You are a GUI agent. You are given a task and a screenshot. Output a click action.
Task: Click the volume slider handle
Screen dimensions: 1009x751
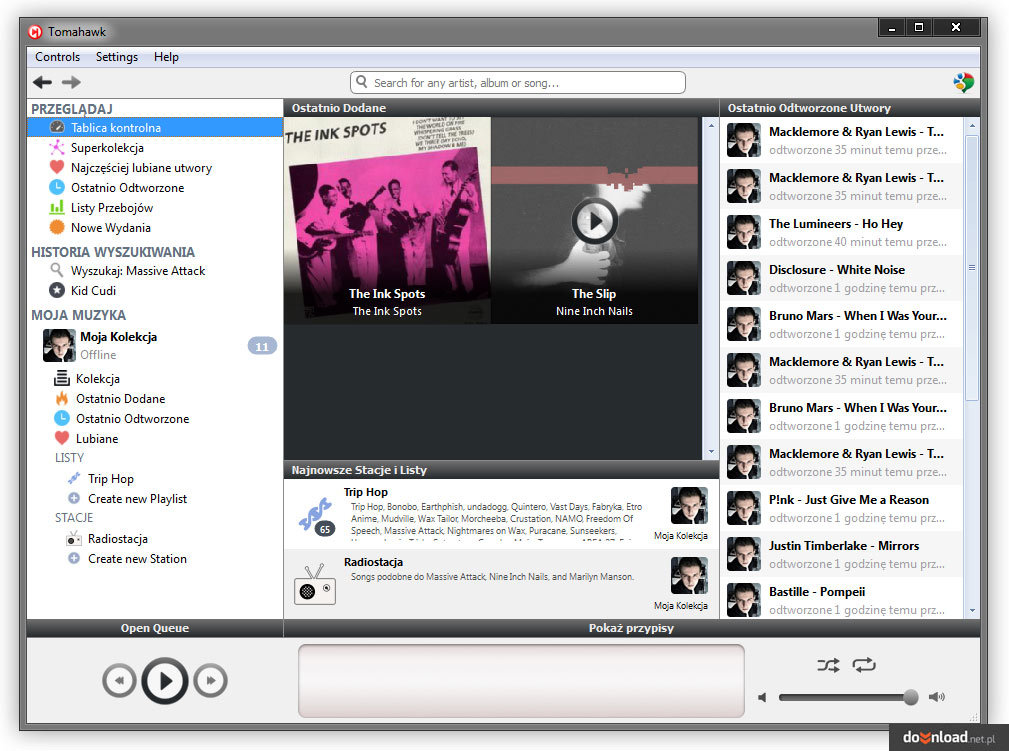tap(911, 697)
